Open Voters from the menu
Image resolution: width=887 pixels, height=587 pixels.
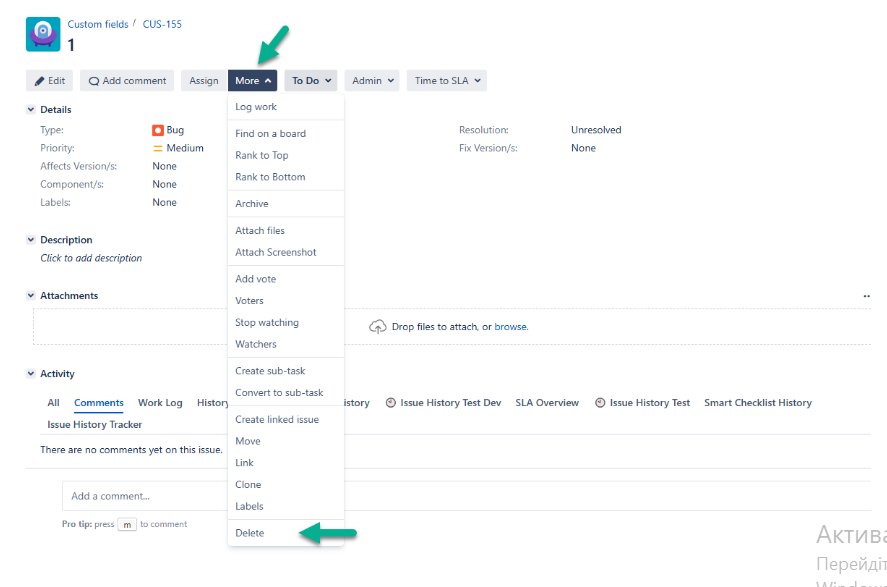(x=286, y=300)
